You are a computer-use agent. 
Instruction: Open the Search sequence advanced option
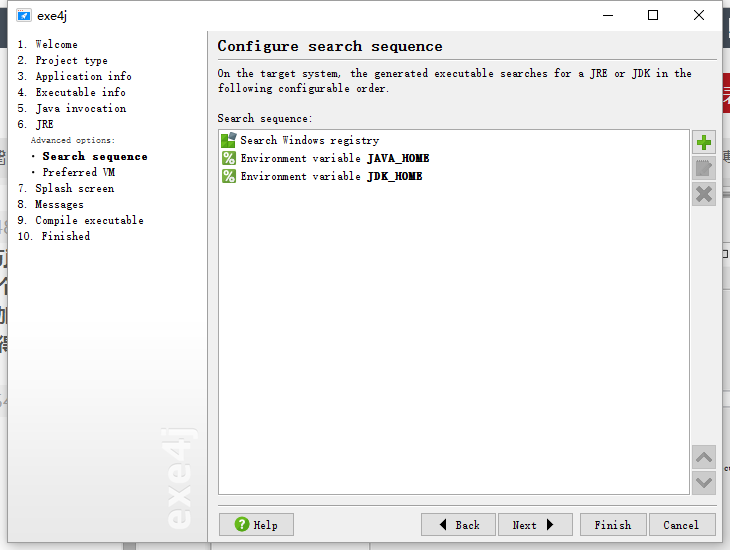coord(95,156)
